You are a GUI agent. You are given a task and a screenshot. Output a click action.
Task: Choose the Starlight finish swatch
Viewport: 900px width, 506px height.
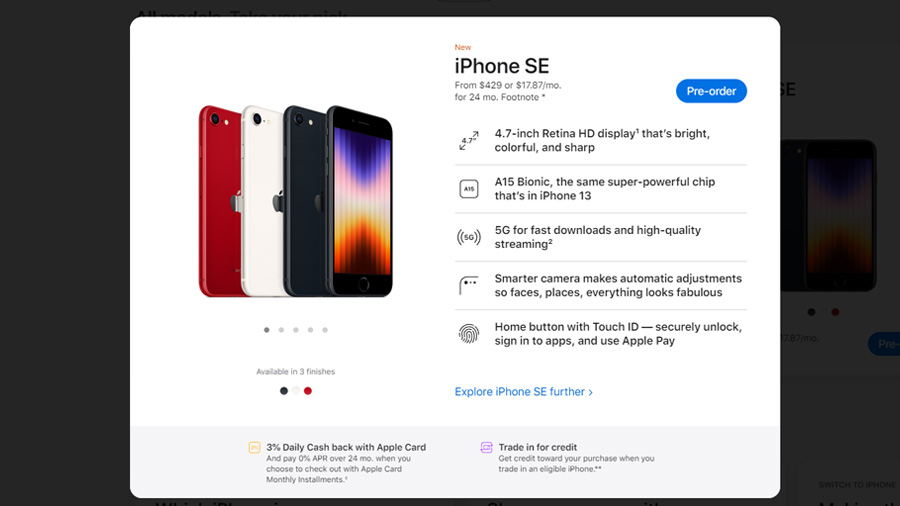coord(296,391)
